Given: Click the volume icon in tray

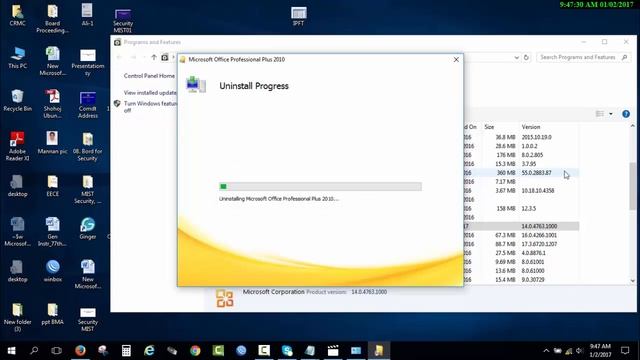Looking at the screenshot, I should 579,351.
